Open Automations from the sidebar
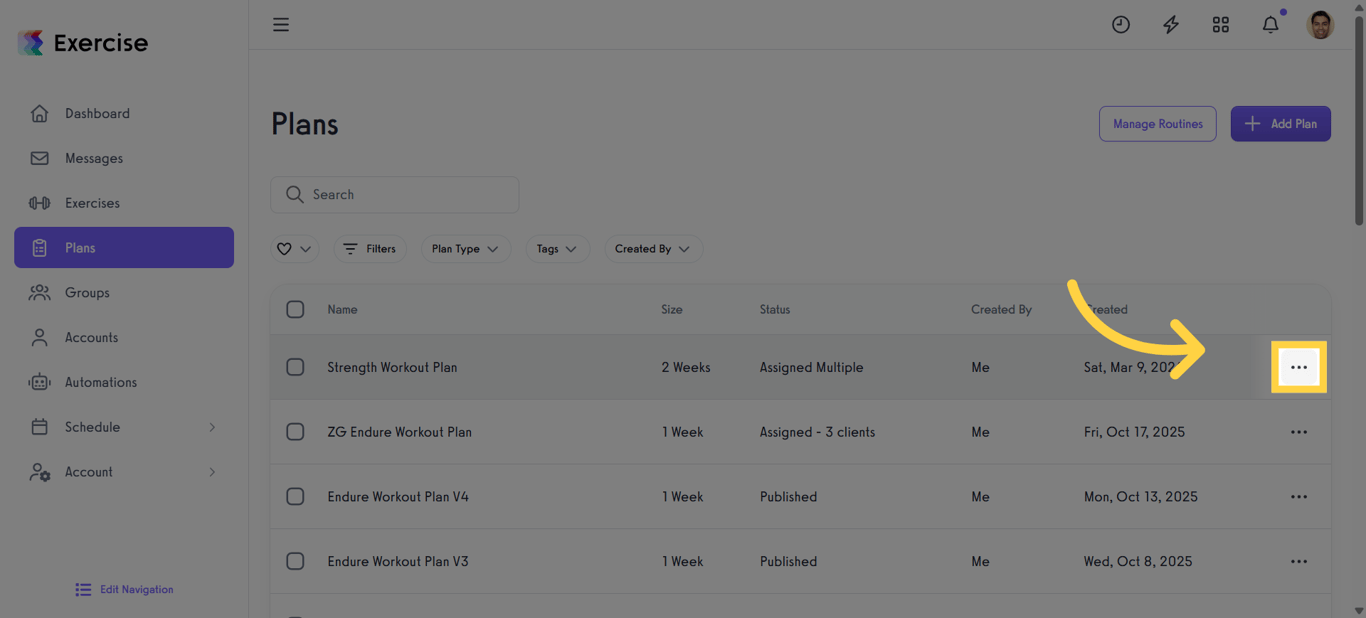This screenshot has width=1366, height=618. [x=100, y=382]
